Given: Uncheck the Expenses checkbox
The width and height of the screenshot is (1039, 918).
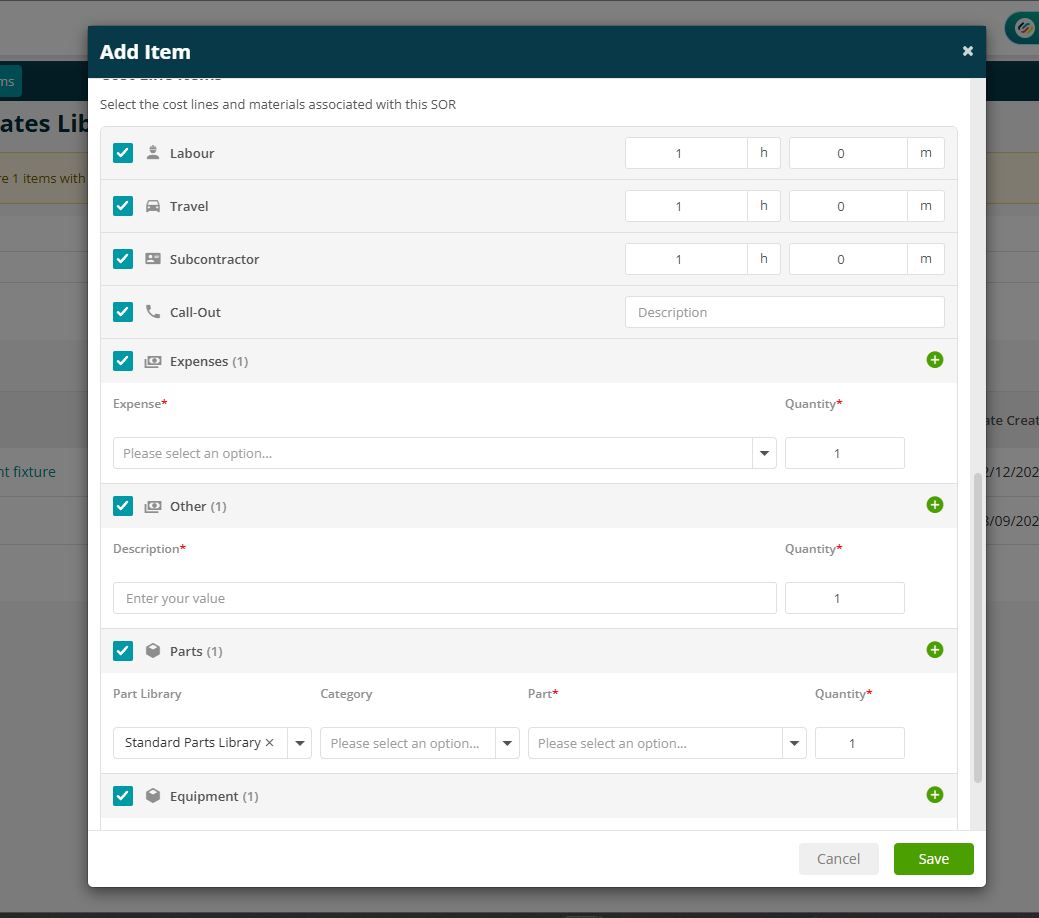Looking at the screenshot, I should point(123,361).
